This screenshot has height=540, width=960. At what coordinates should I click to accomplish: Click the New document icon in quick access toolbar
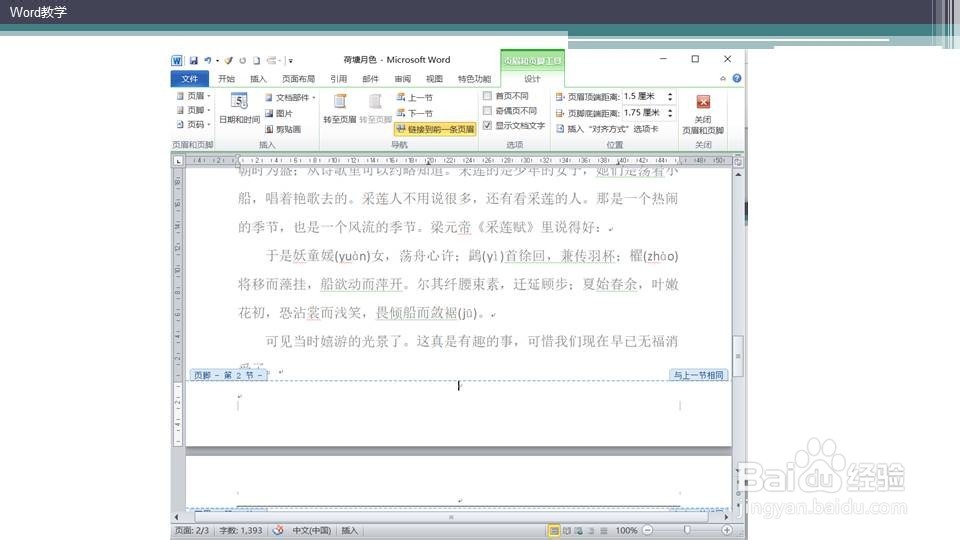coord(257,61)
